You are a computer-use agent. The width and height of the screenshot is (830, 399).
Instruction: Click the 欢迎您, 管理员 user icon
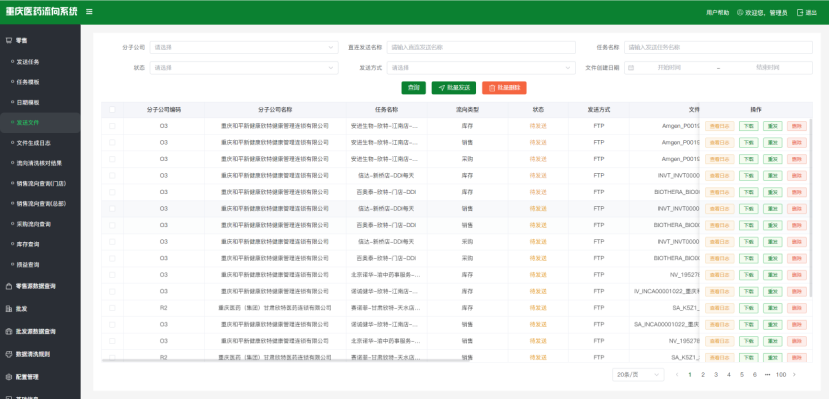pos(740,13)
